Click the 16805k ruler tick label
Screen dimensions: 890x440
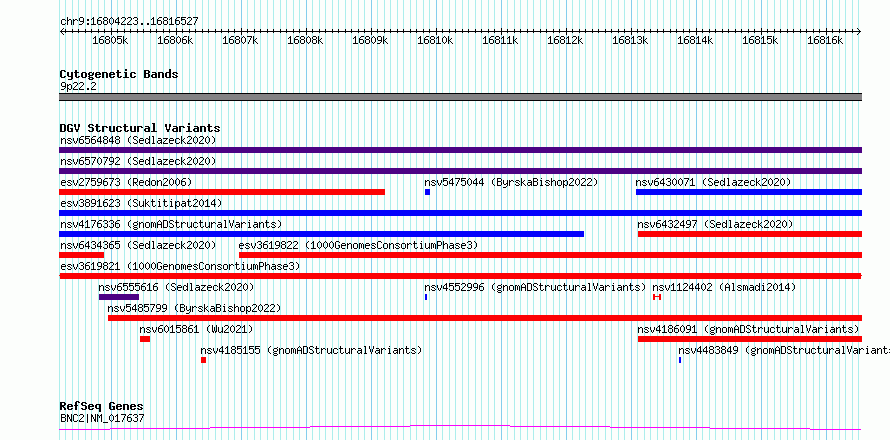(x=110, y=40)
